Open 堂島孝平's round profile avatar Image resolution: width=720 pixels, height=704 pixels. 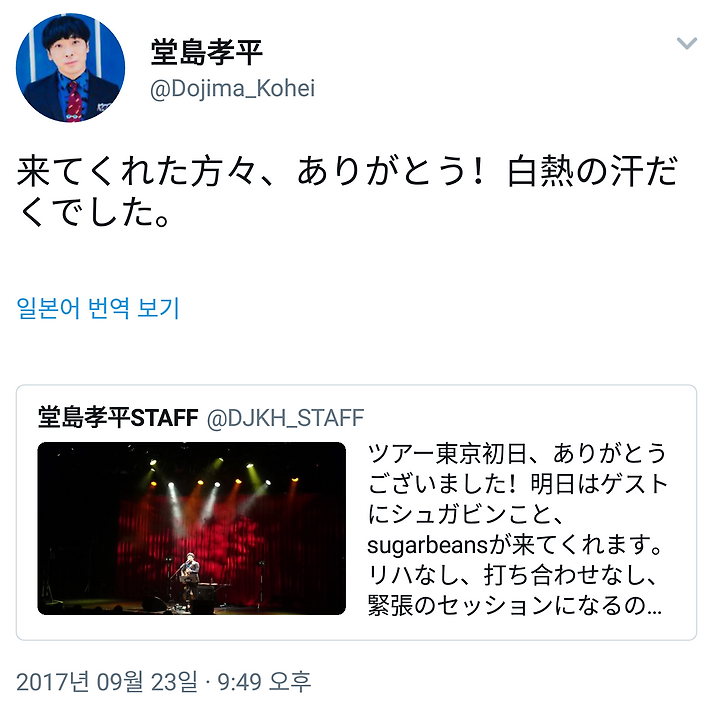pyautogui.click(x=70, y=68)
